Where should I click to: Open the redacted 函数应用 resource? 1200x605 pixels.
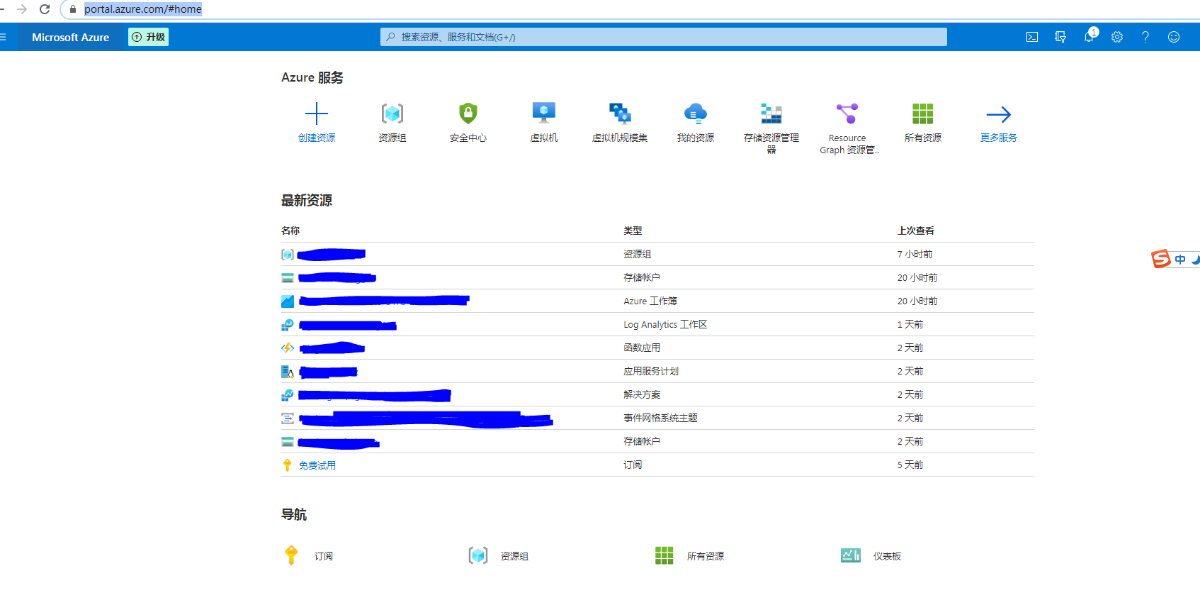click(332, 348)
